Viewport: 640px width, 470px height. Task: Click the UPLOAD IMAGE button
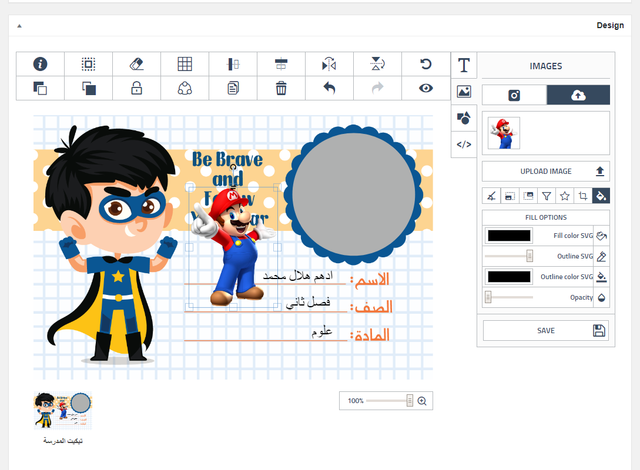pyautogui.click(x=546, y=171)
